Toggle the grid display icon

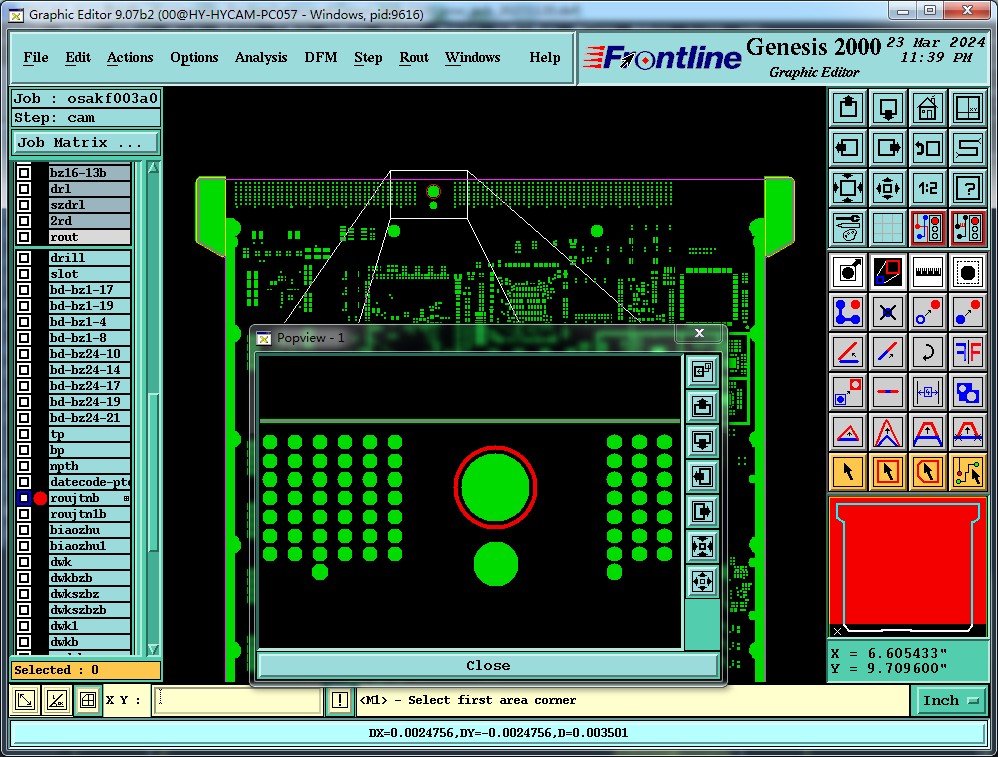coord(888,227)
